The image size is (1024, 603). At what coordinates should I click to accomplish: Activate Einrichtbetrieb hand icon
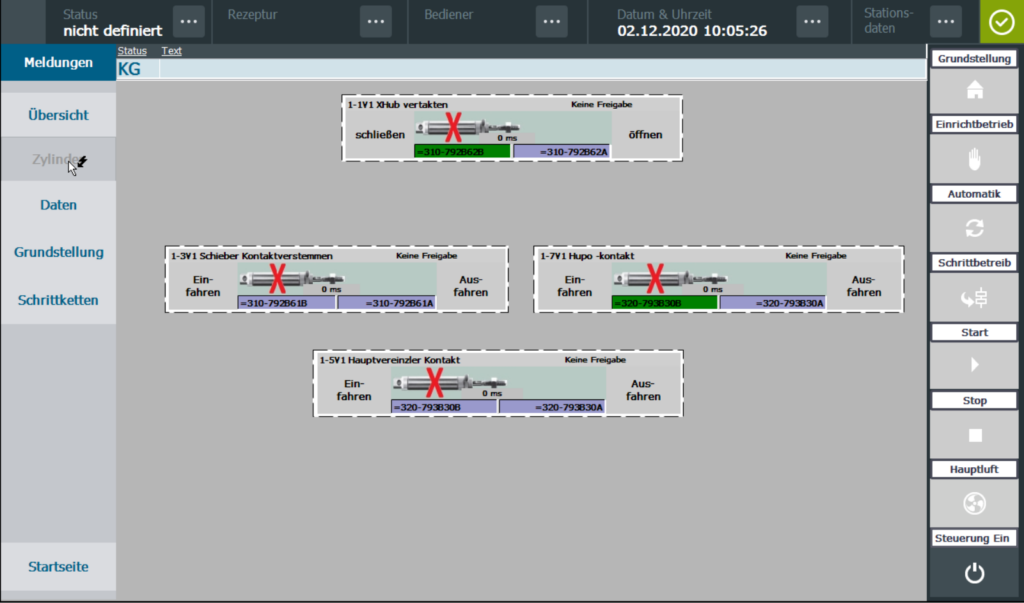coord(974,159)
